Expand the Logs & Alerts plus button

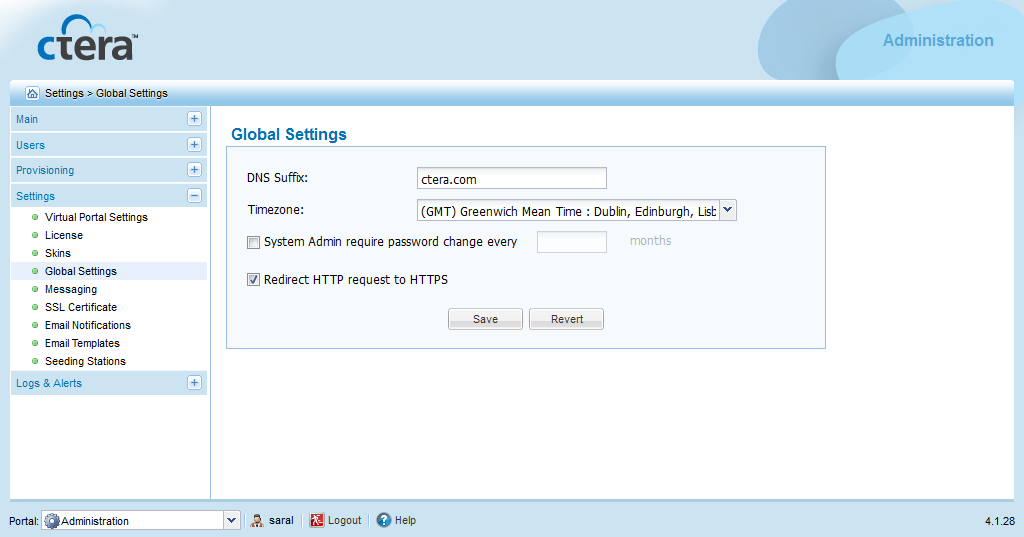coord(194,383)
